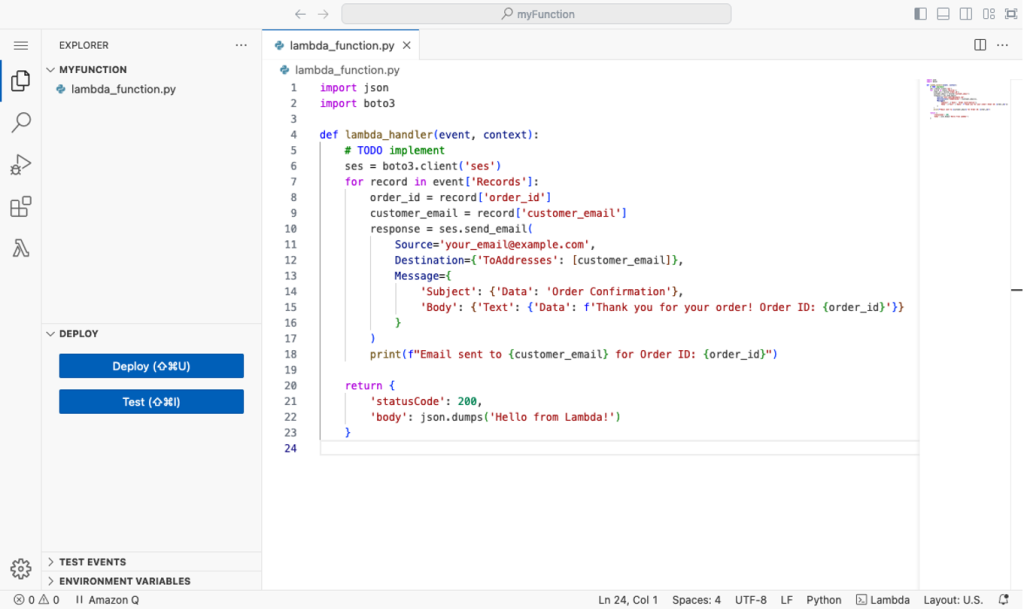Toggle the primary side bar layout button
This screenshot has height=612, width=1024.
tap(920, 14)
